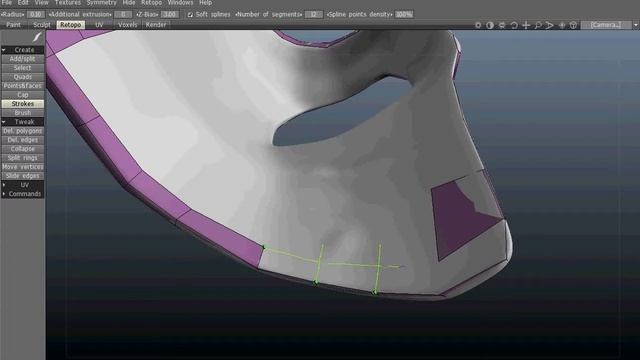Click the Number of segments value field
The image size is (640, 360).
tap(313, 14)
